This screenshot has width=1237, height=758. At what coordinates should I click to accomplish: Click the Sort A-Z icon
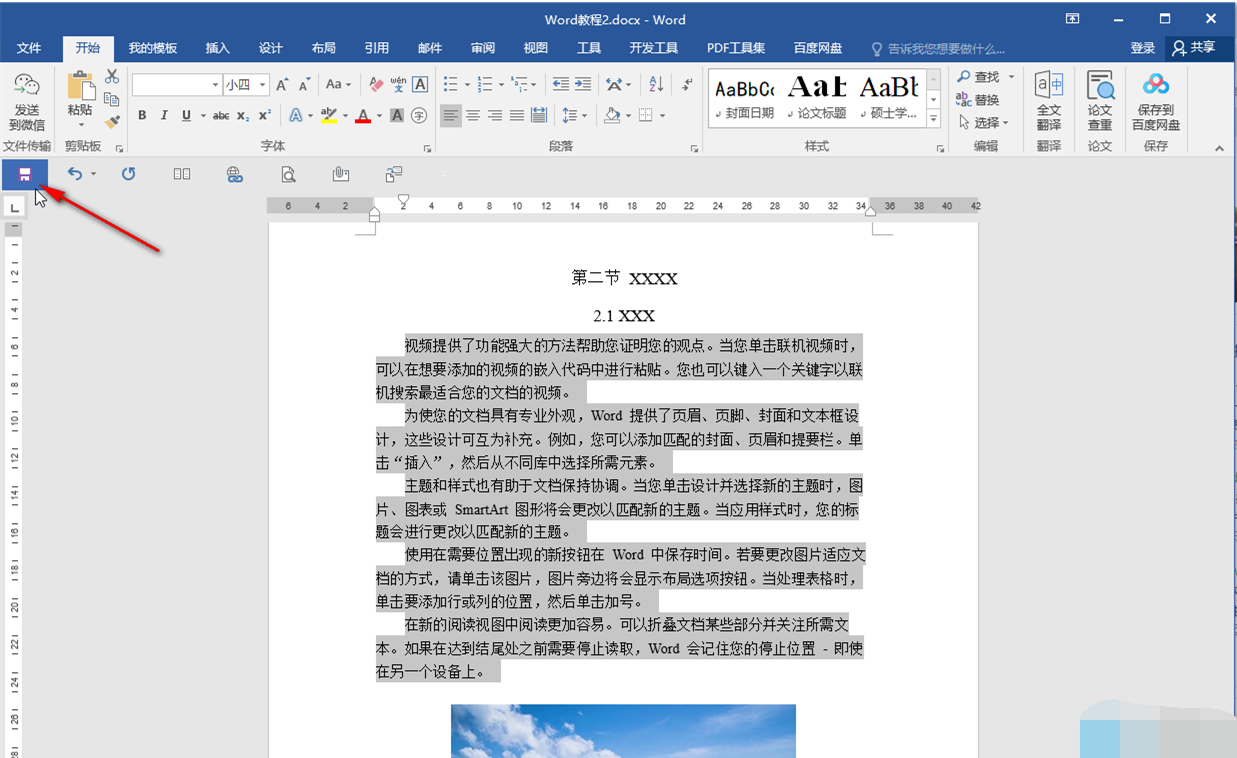(x=656, y=85)
